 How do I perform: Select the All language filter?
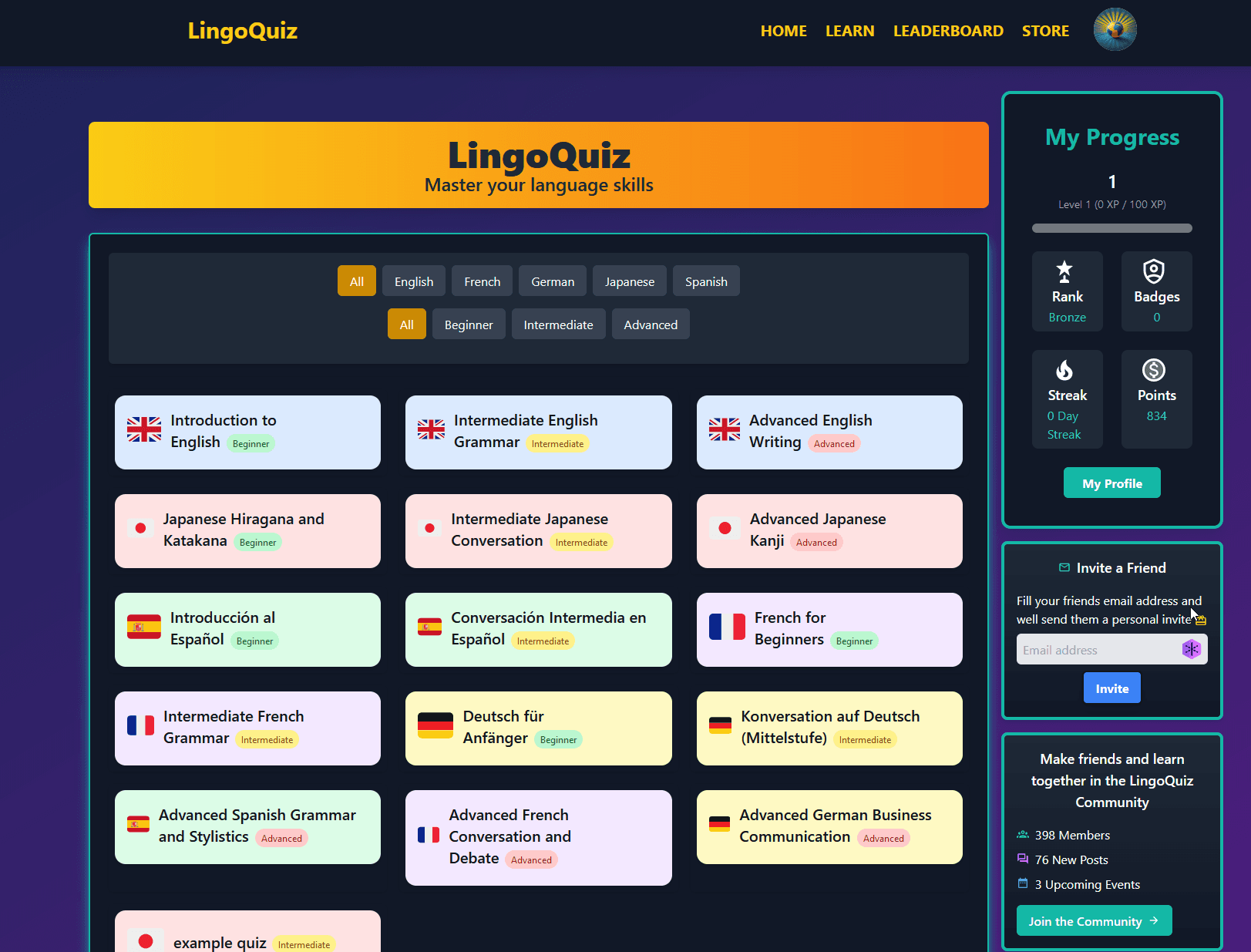coord(357,281)
